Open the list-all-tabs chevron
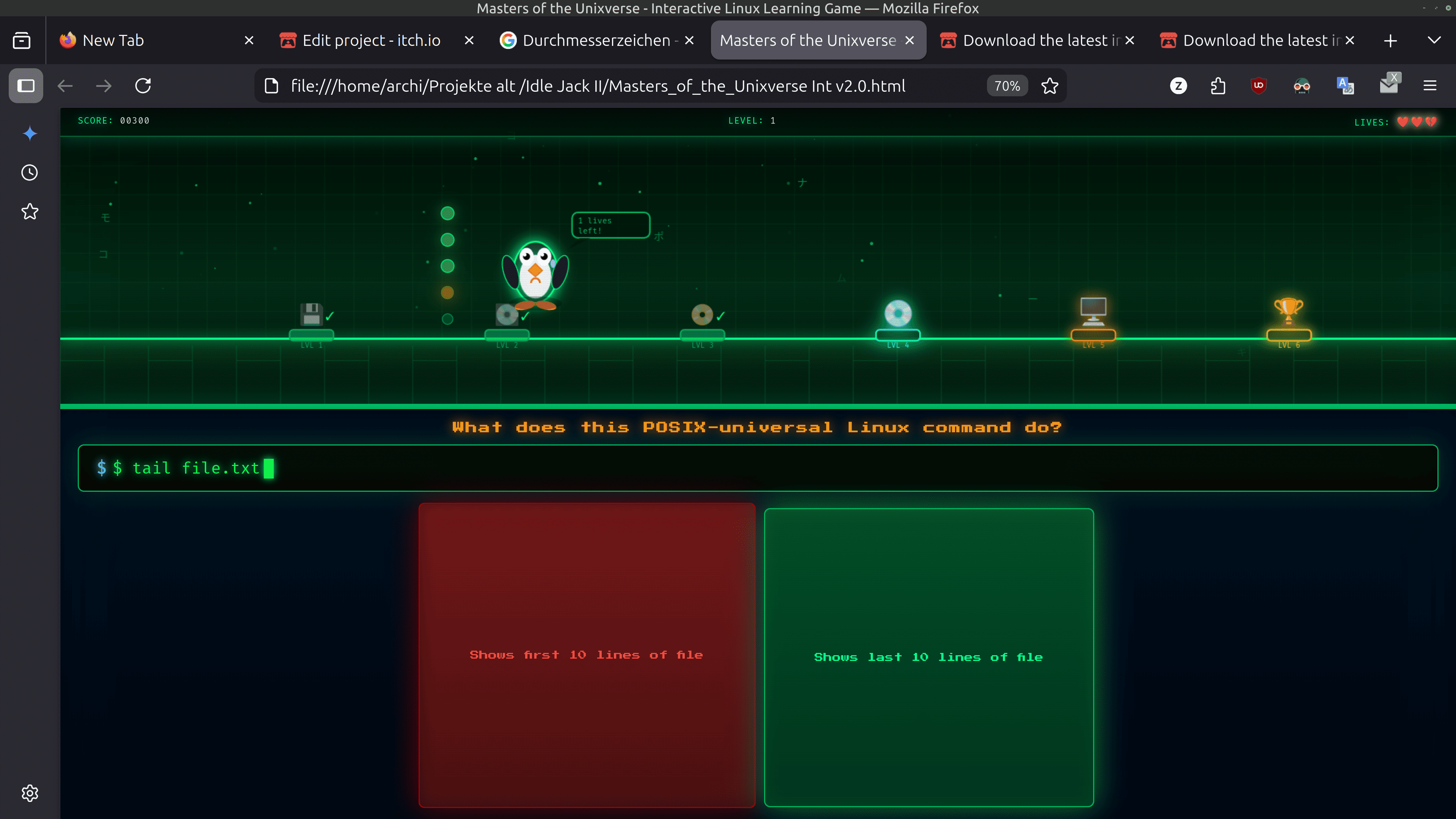Screen dimensions: 1456x819 click(1434, 40)
